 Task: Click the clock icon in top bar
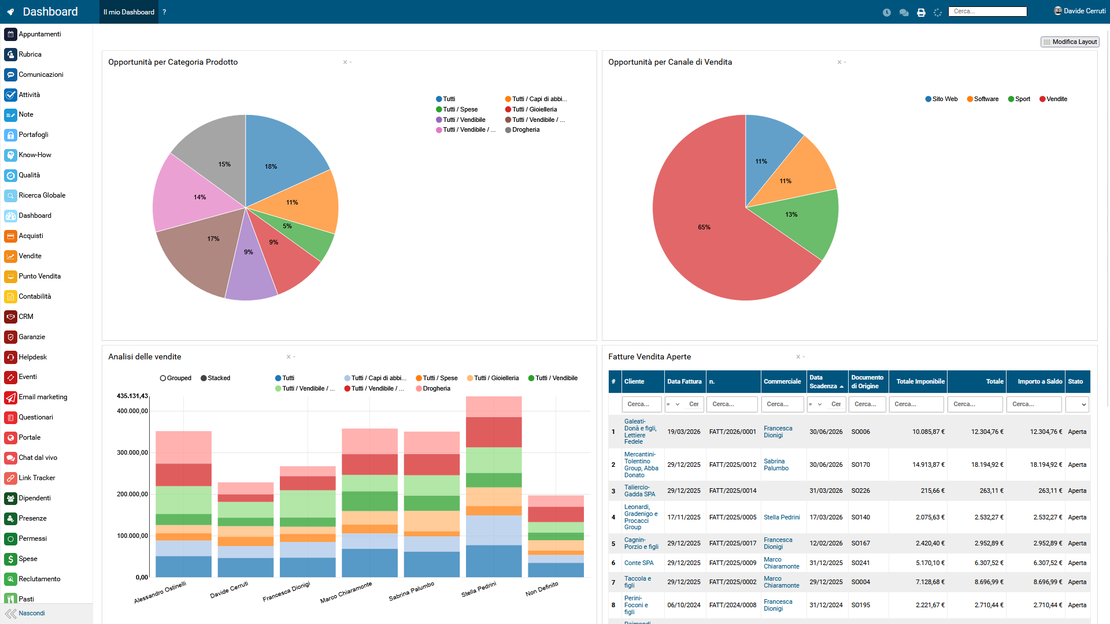point(886,12)
